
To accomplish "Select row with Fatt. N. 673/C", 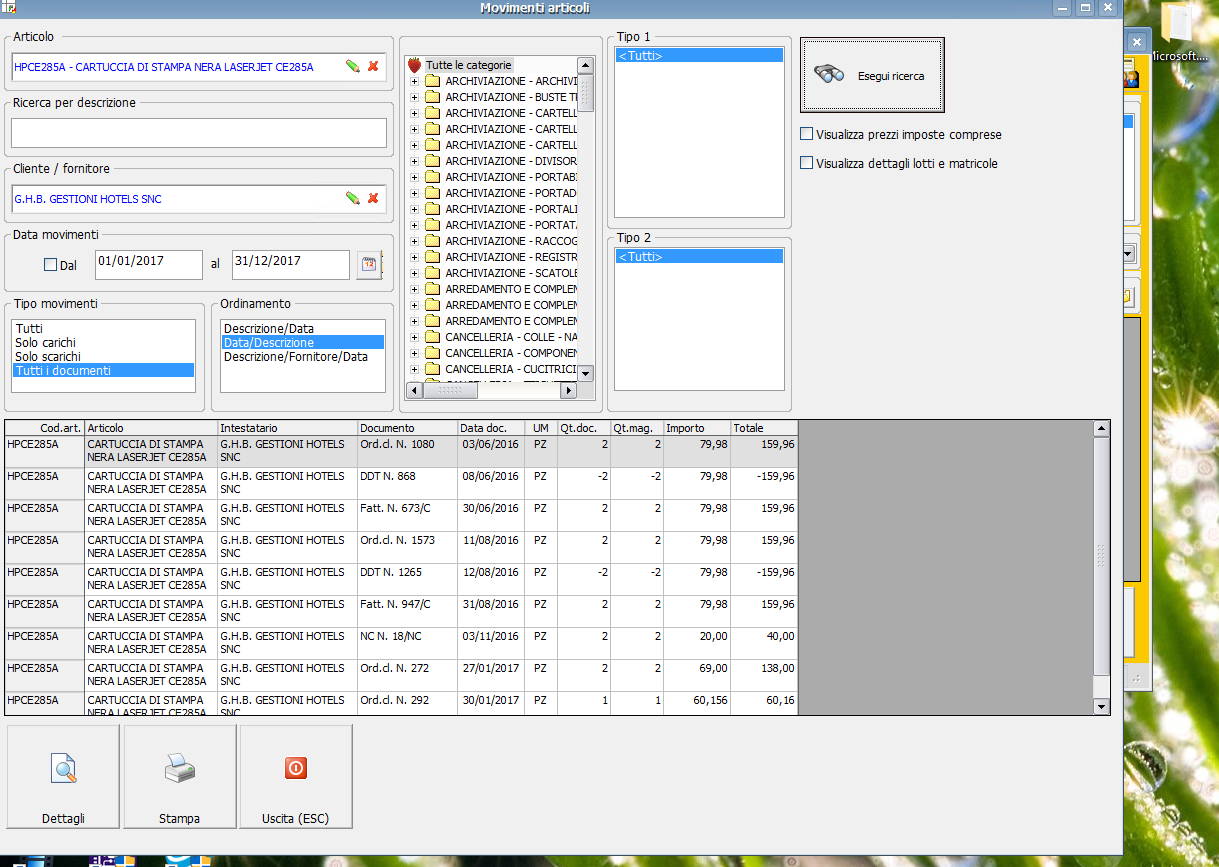I will (x=401, y=516).
